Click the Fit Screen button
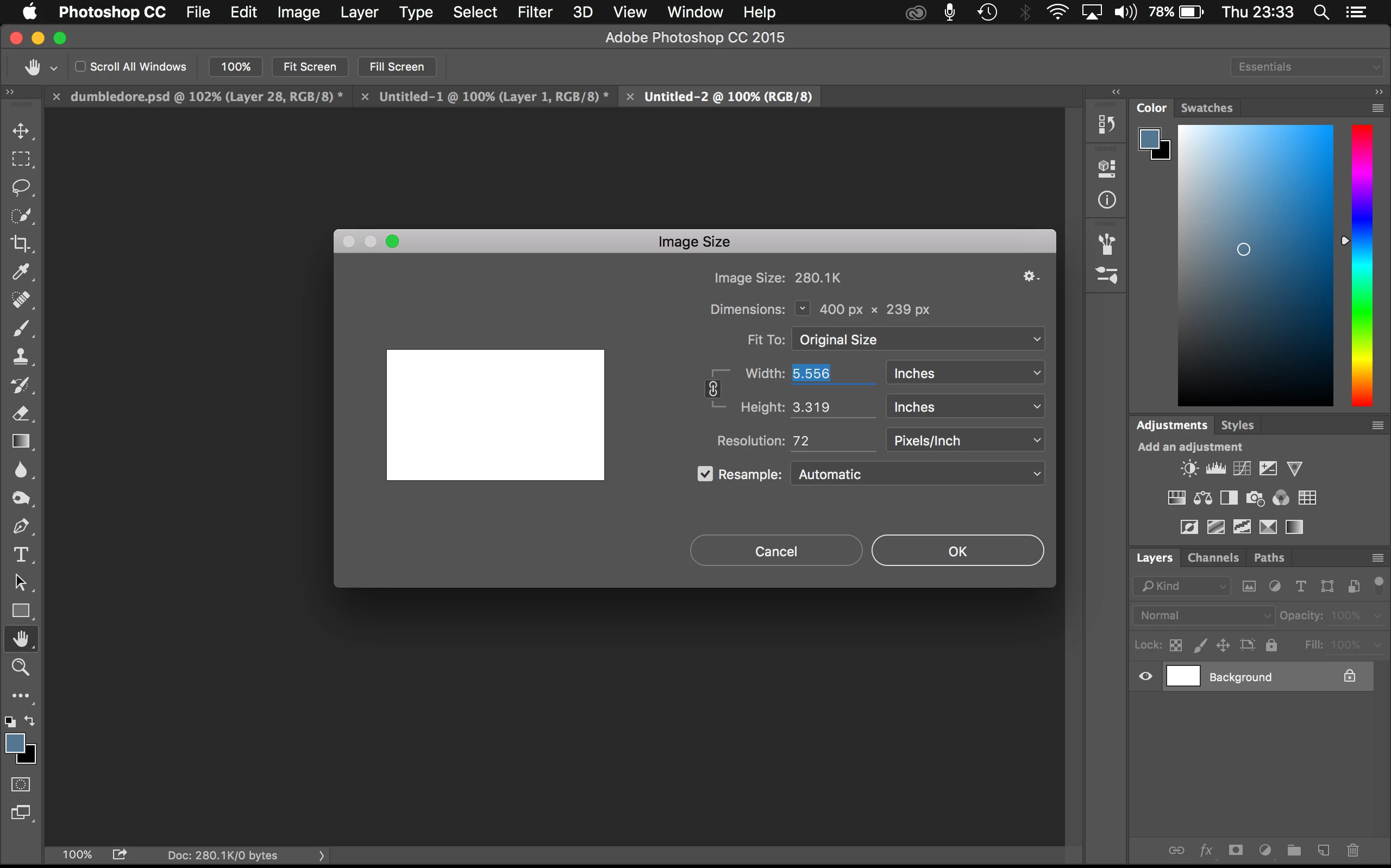Screen dimensions: 1391x868 (309, 67)
